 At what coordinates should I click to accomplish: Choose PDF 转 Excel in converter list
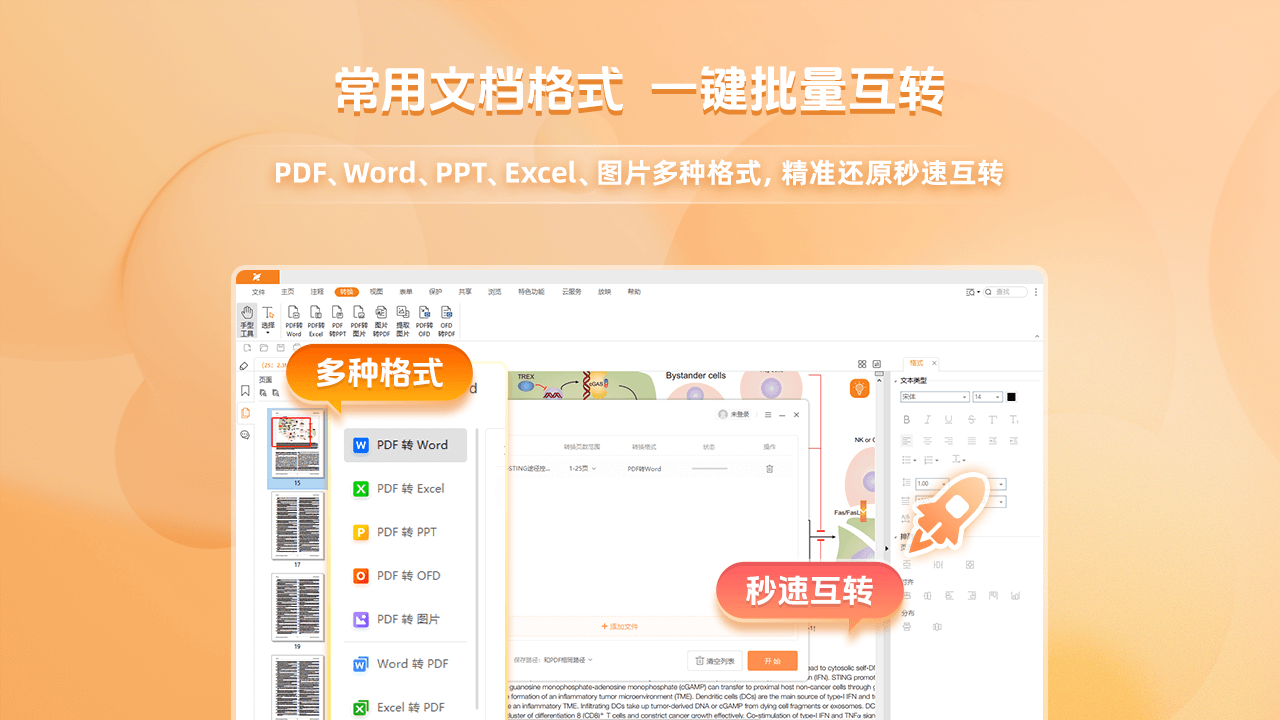405,489
